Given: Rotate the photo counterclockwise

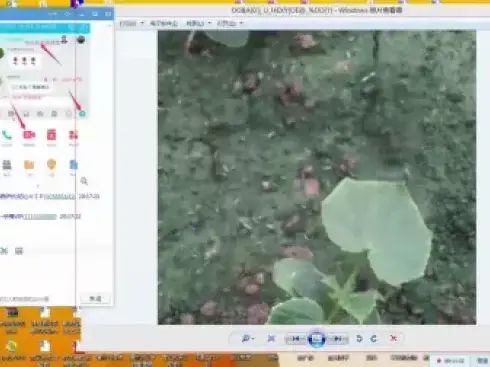Looking at the screenshot, I should coord(359,339).
